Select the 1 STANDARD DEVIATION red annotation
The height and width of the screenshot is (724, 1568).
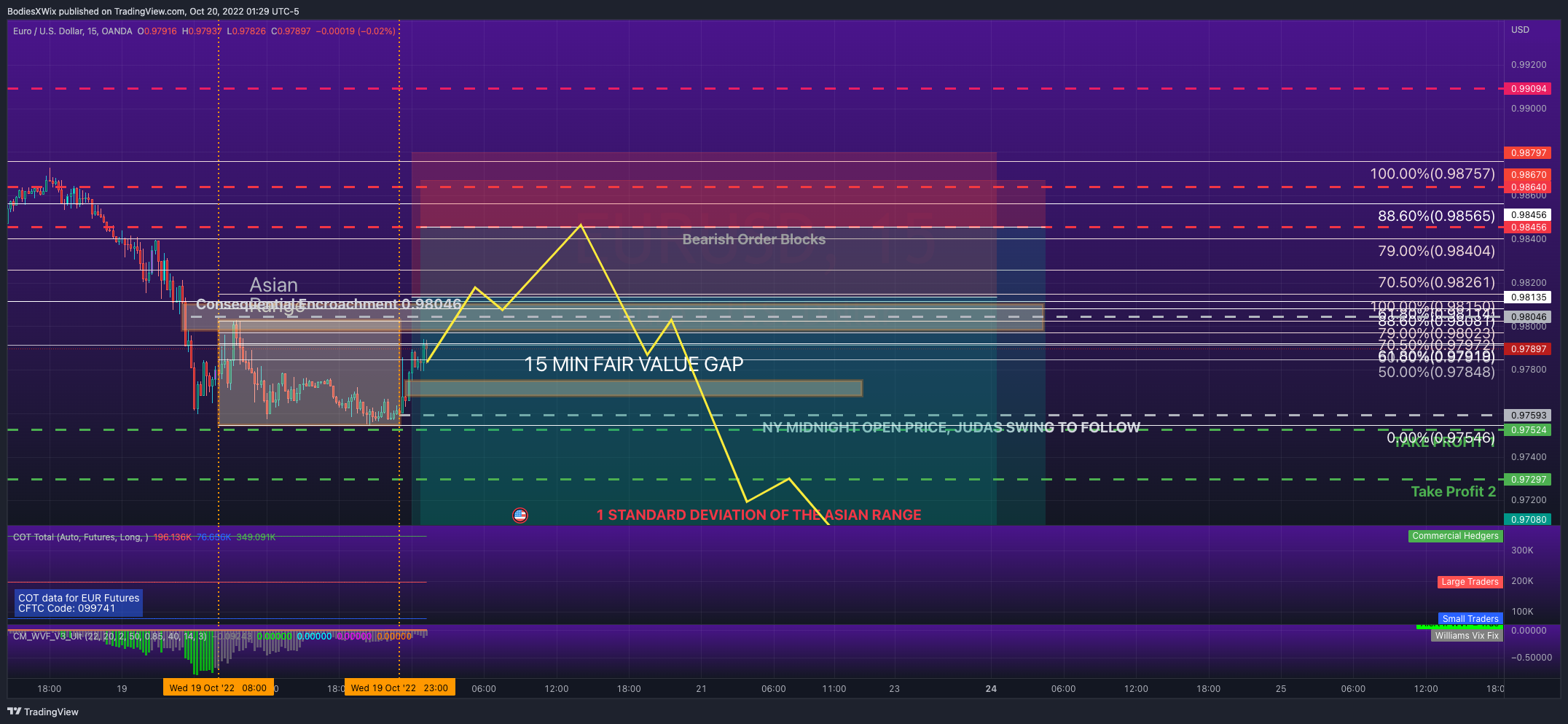758,515
